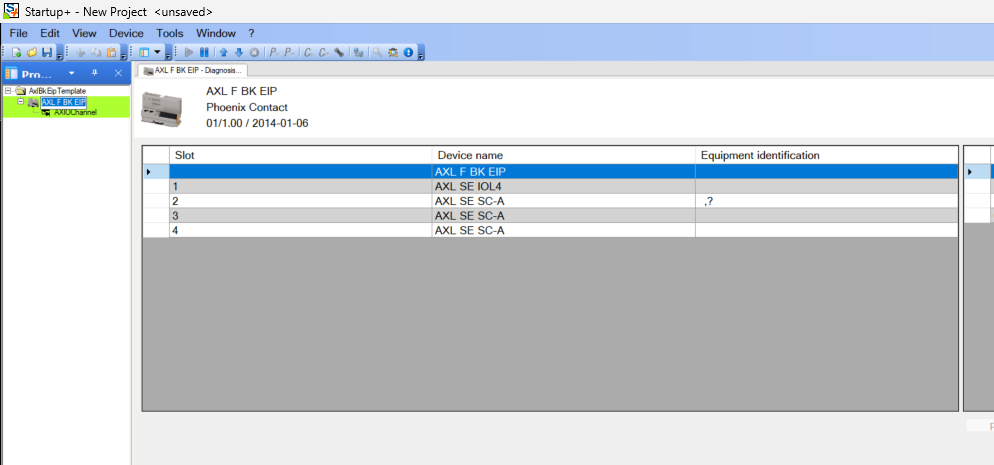Click the slot 1 cell

coord(300,186)
